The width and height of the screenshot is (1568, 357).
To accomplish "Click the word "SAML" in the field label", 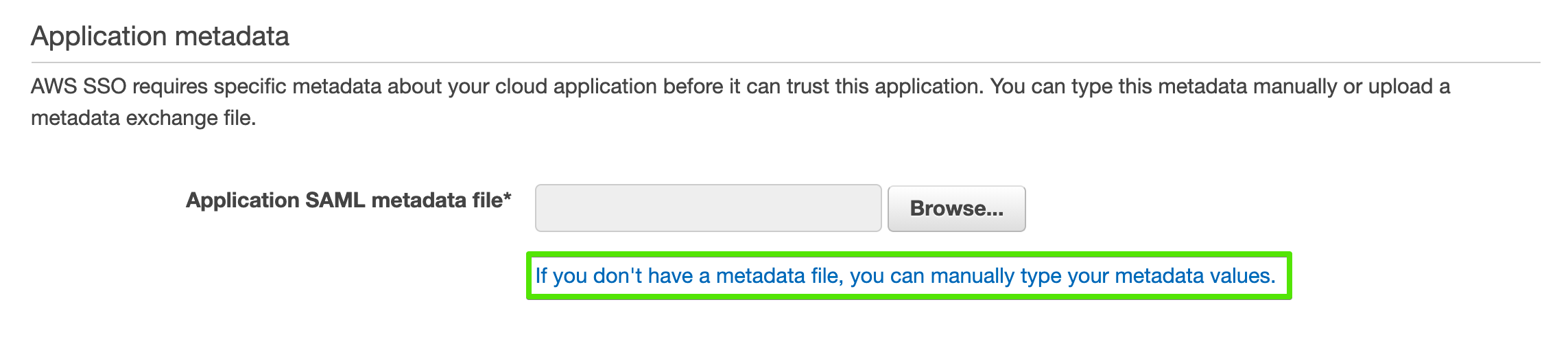I will (x=335, y=200).
